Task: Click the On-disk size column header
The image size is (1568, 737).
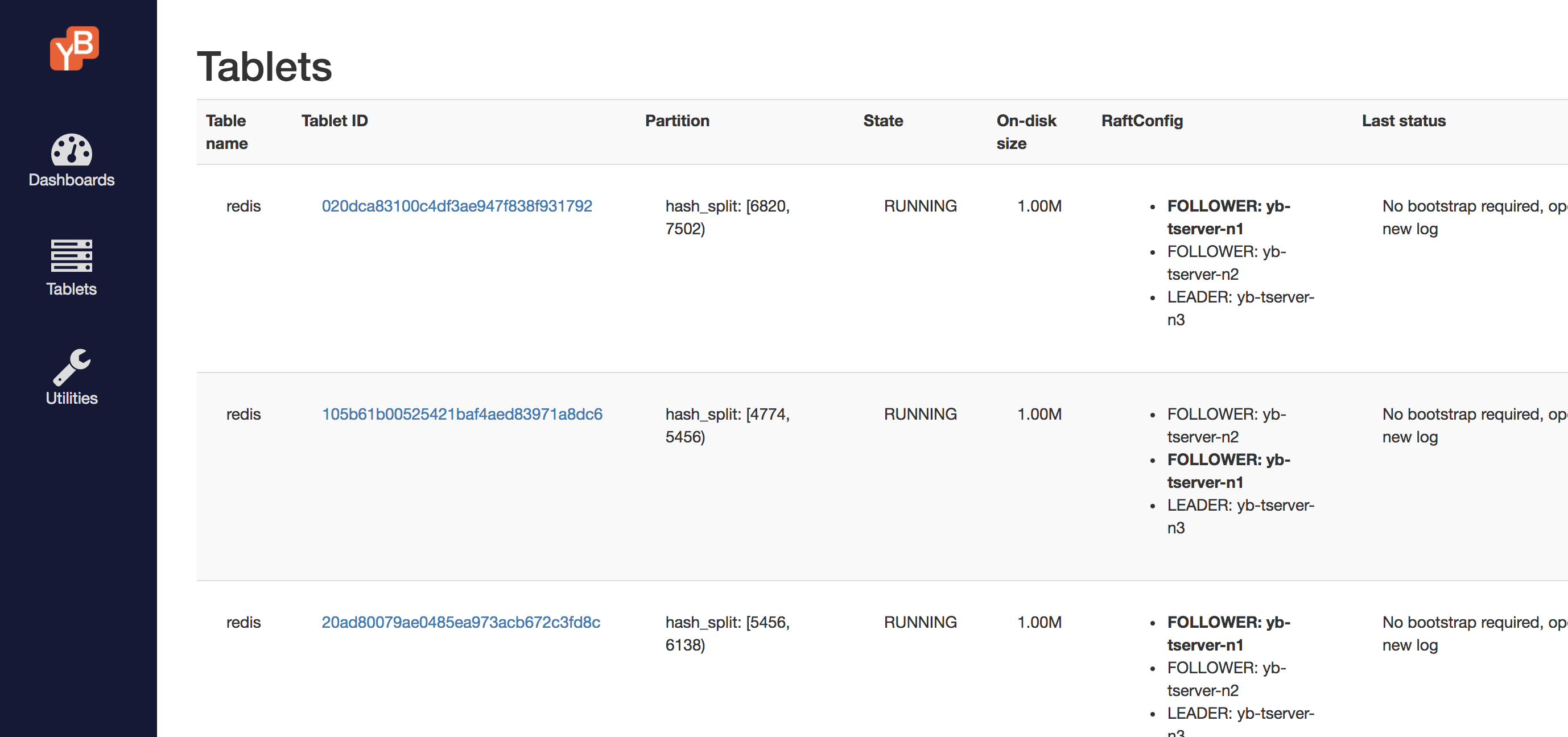Action: click(1026, 132)
